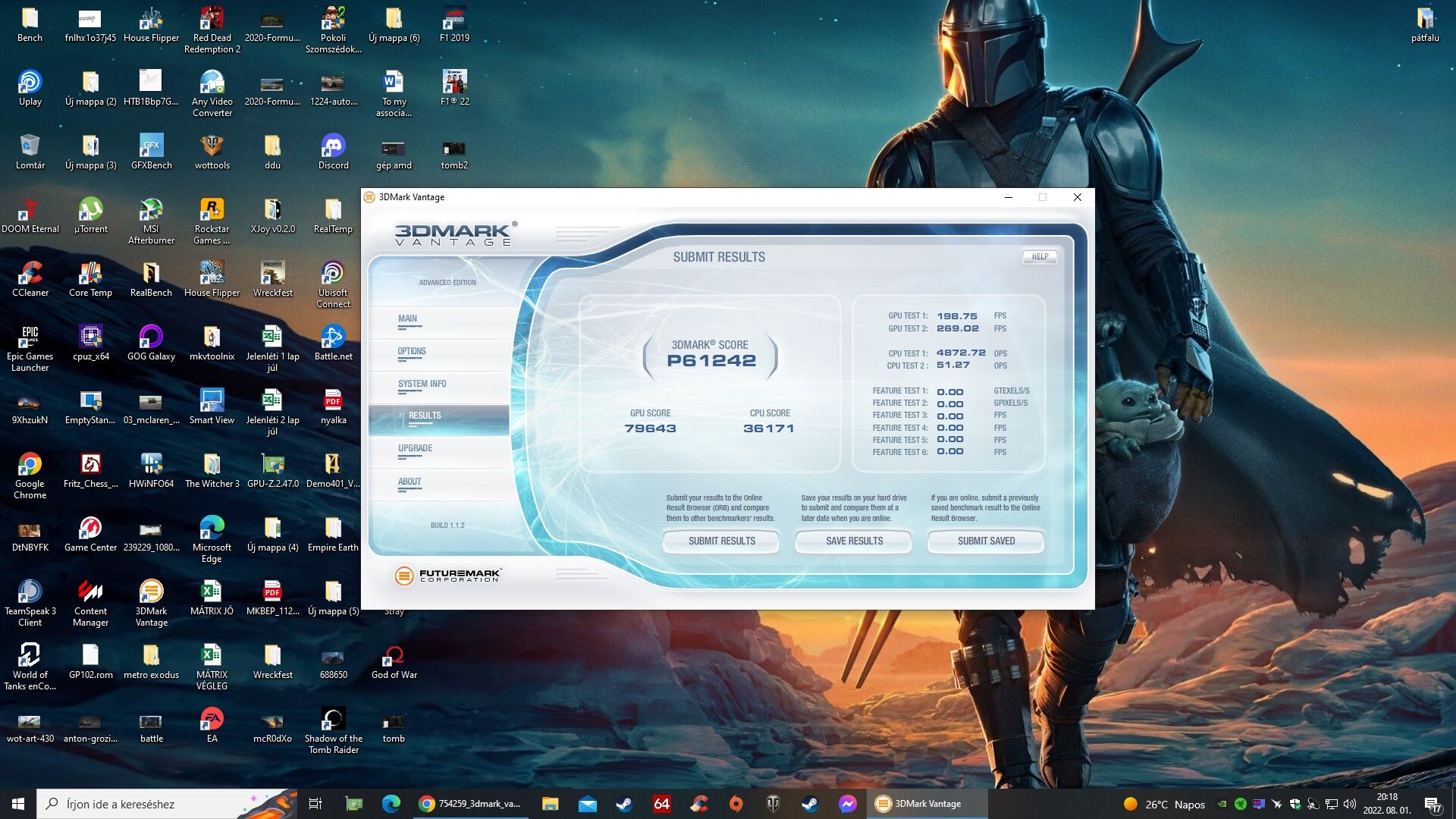
Task: Select the World of Tanks enCore icon
Action: pyautogui.click(x=30, y=667)
